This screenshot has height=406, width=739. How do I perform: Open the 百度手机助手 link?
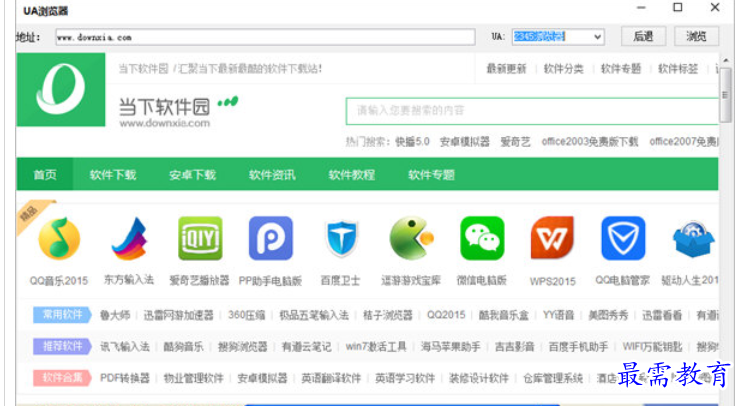coord(578,347)
